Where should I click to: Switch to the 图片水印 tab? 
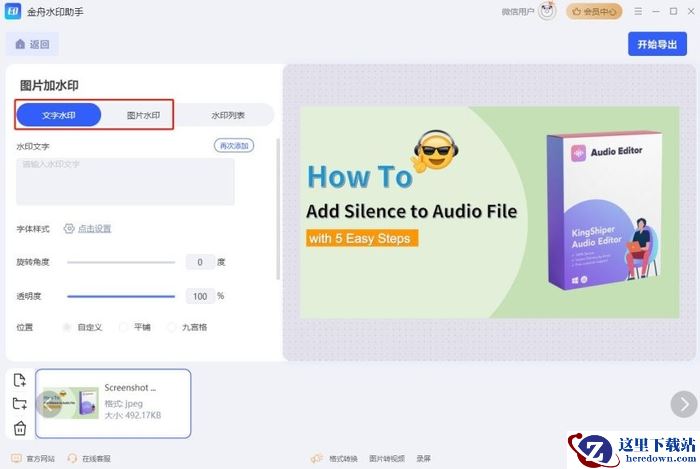pyautogui.click(x=143, y=115)
